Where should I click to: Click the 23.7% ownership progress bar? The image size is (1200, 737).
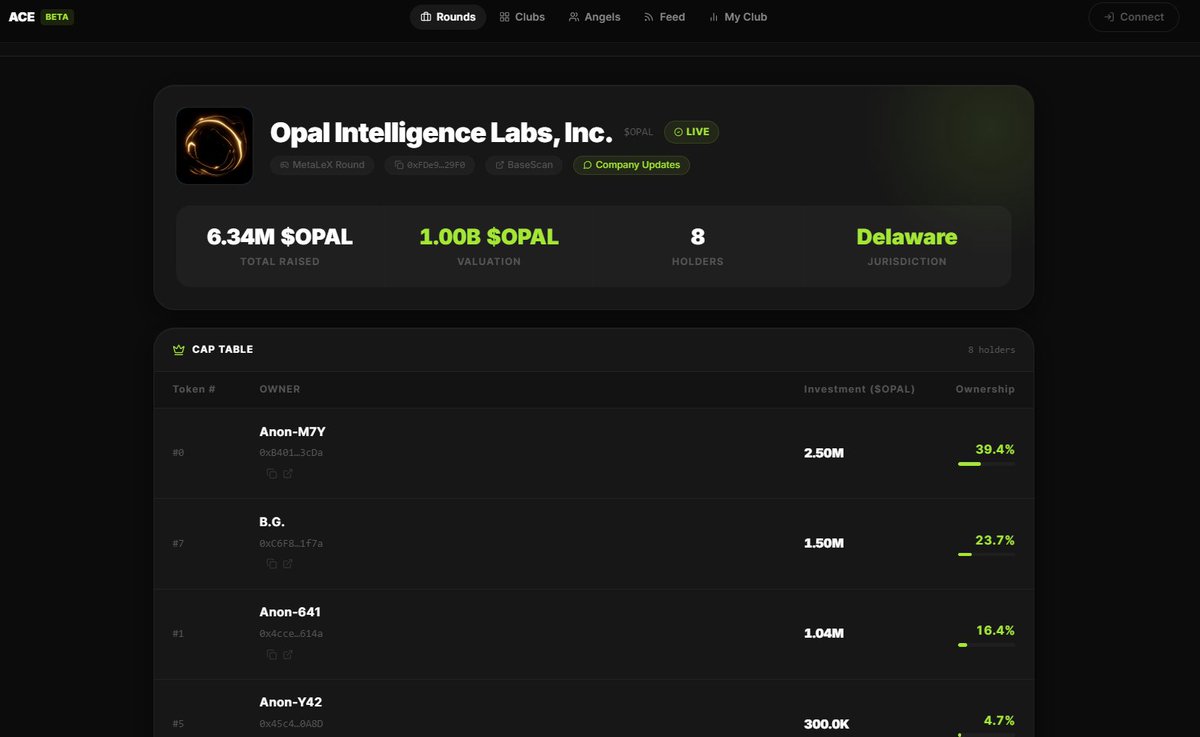pos(986,554)
